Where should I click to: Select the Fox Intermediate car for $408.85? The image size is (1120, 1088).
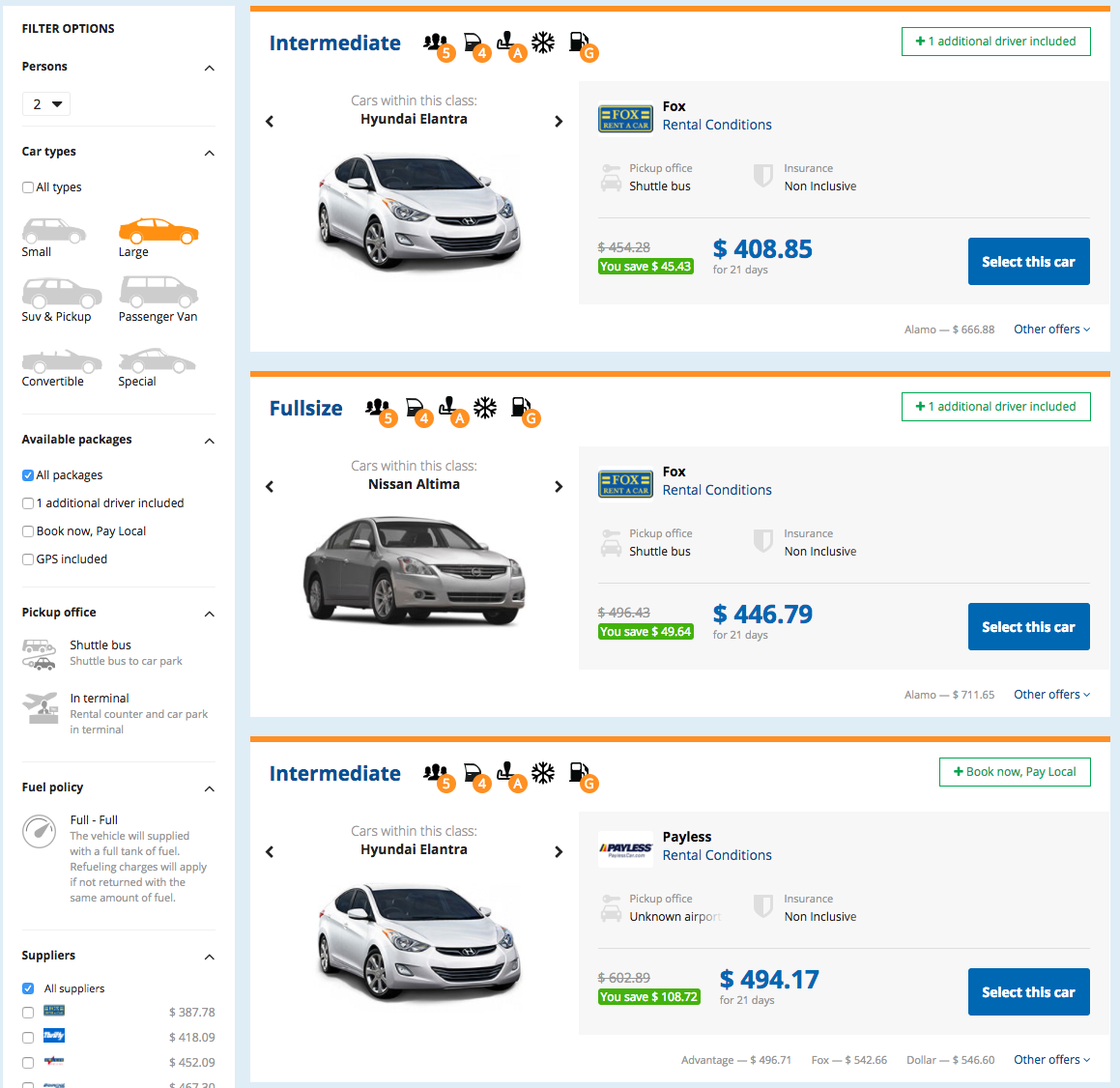pyautogui.click(x=1028, y=262)
